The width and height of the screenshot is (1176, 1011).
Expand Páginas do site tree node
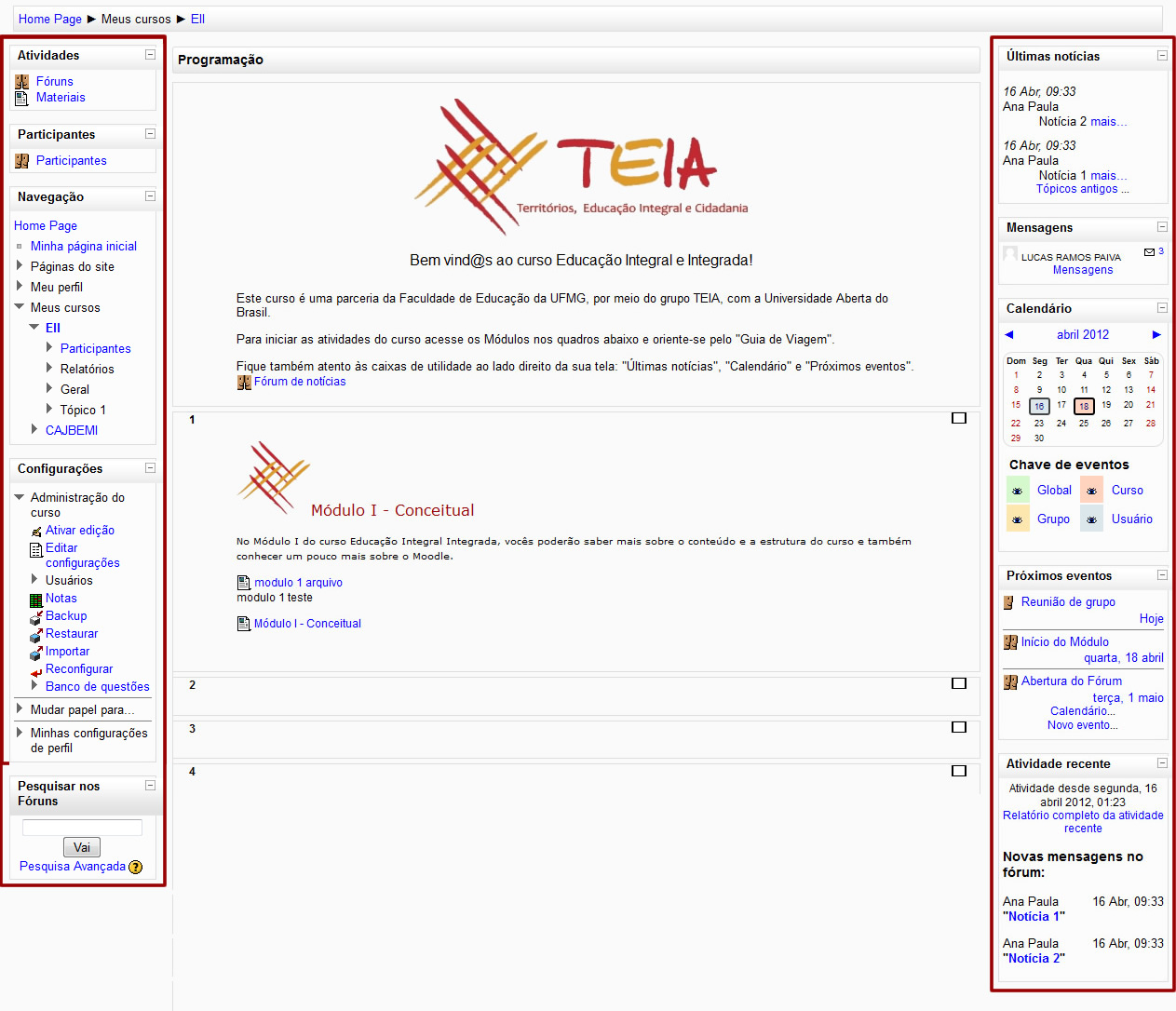pos(20,266)
